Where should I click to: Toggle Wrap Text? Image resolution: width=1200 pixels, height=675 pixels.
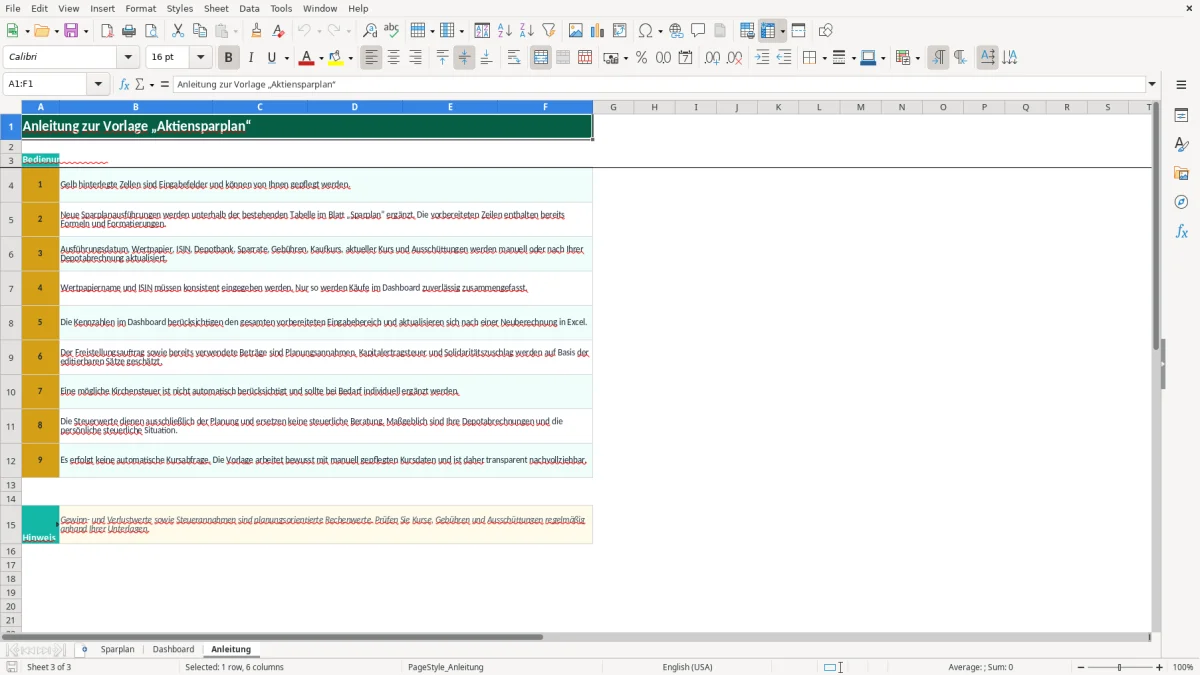pyautogui.click(x=514, y=58)
